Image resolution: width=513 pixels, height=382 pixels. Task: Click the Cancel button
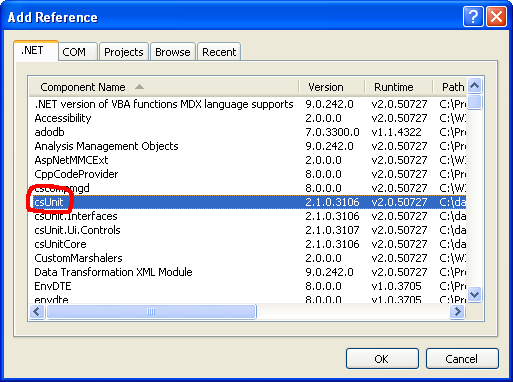click(x=462, y=359)
